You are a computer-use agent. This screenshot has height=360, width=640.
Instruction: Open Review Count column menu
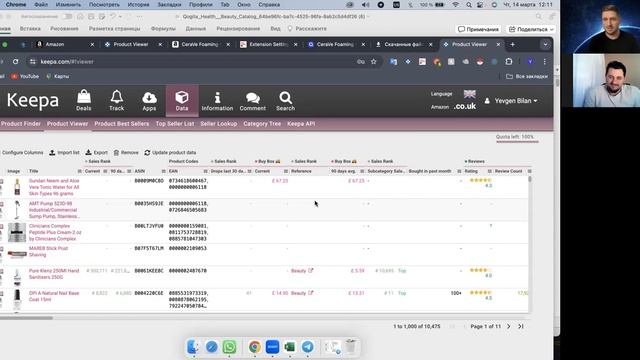pos(529,171)
